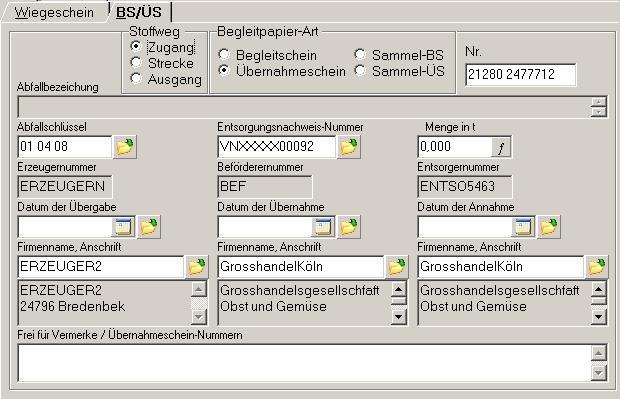Click the Datum der Übernahme date field
The width and height of the screenshot is (620, 399).
pos(265,227)
